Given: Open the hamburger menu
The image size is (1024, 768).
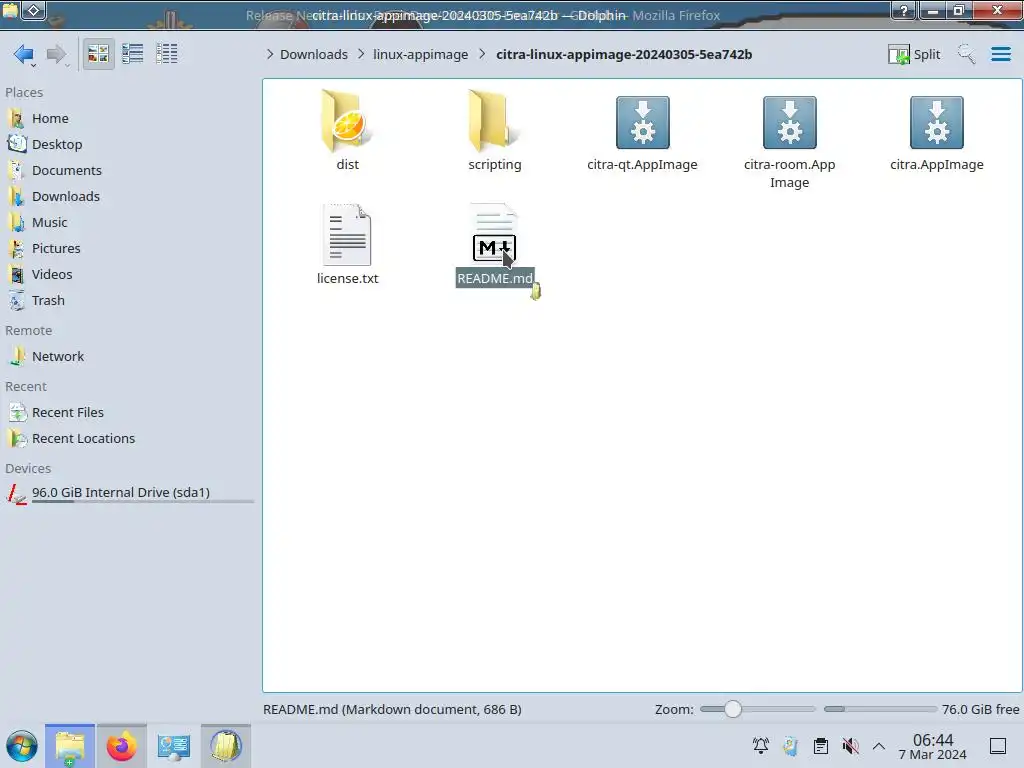Looking at the screenshot, I should [x=1001, y=54].
